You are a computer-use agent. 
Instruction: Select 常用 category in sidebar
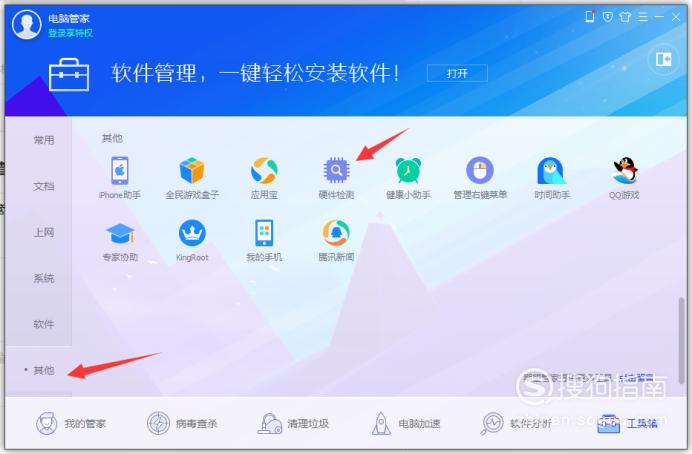click(44, 140)
